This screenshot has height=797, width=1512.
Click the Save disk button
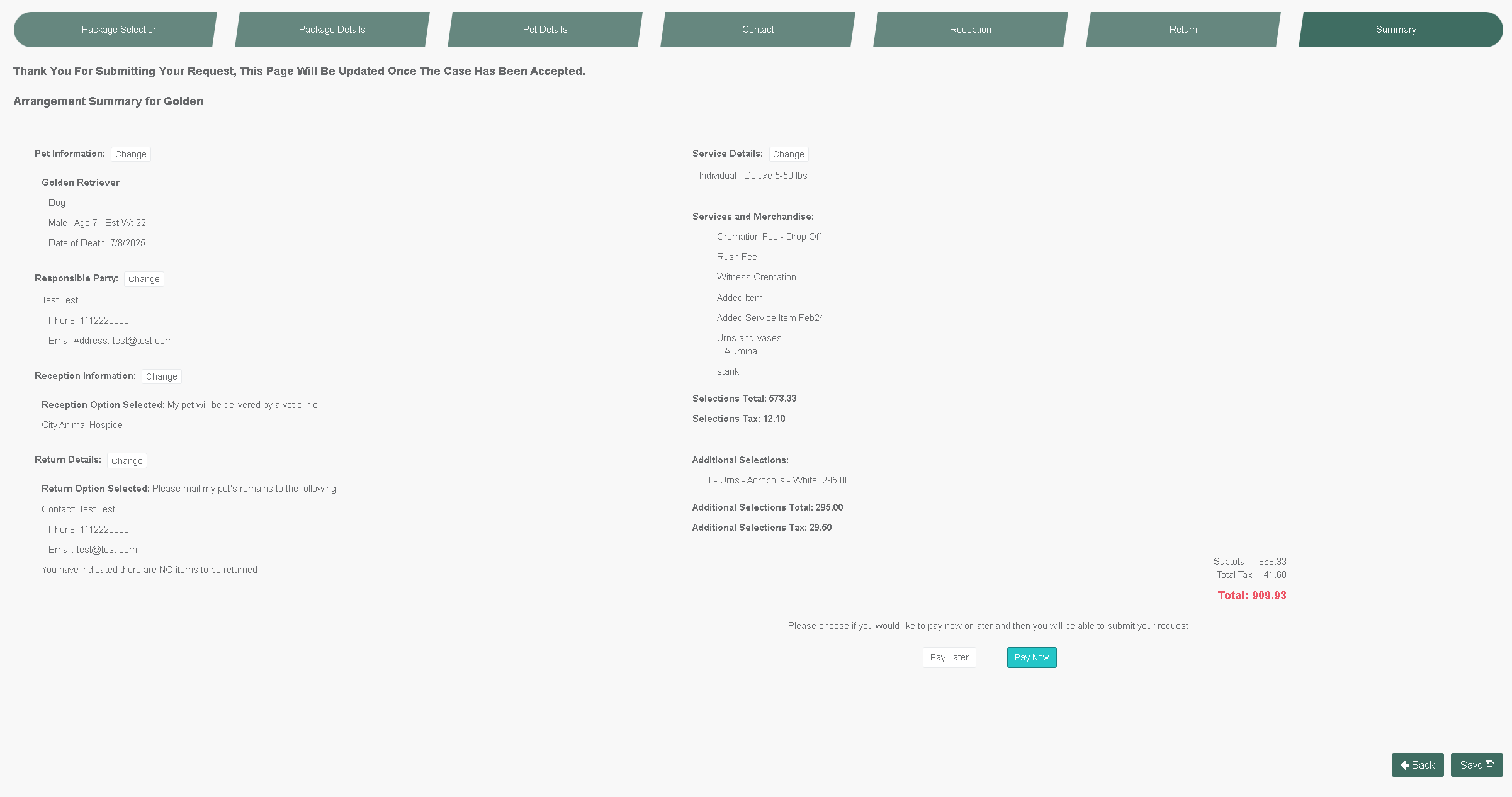point(1476,765)
